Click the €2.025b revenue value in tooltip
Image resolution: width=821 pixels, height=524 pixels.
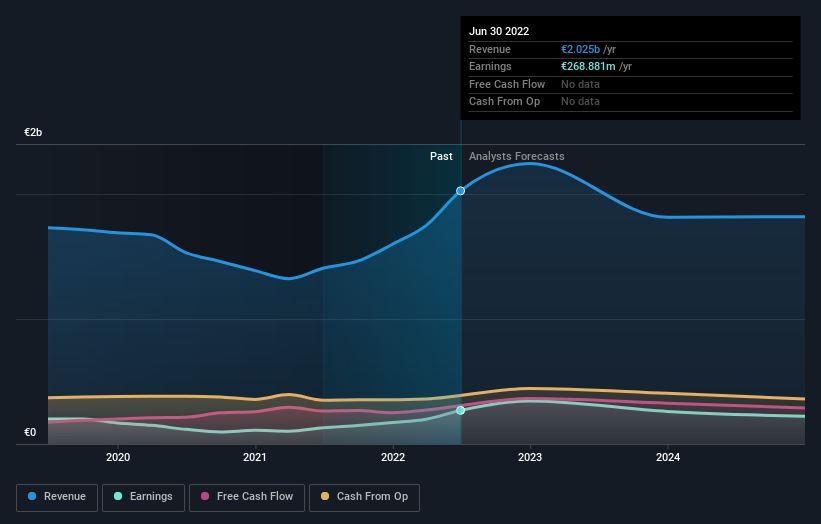(580, 49)
